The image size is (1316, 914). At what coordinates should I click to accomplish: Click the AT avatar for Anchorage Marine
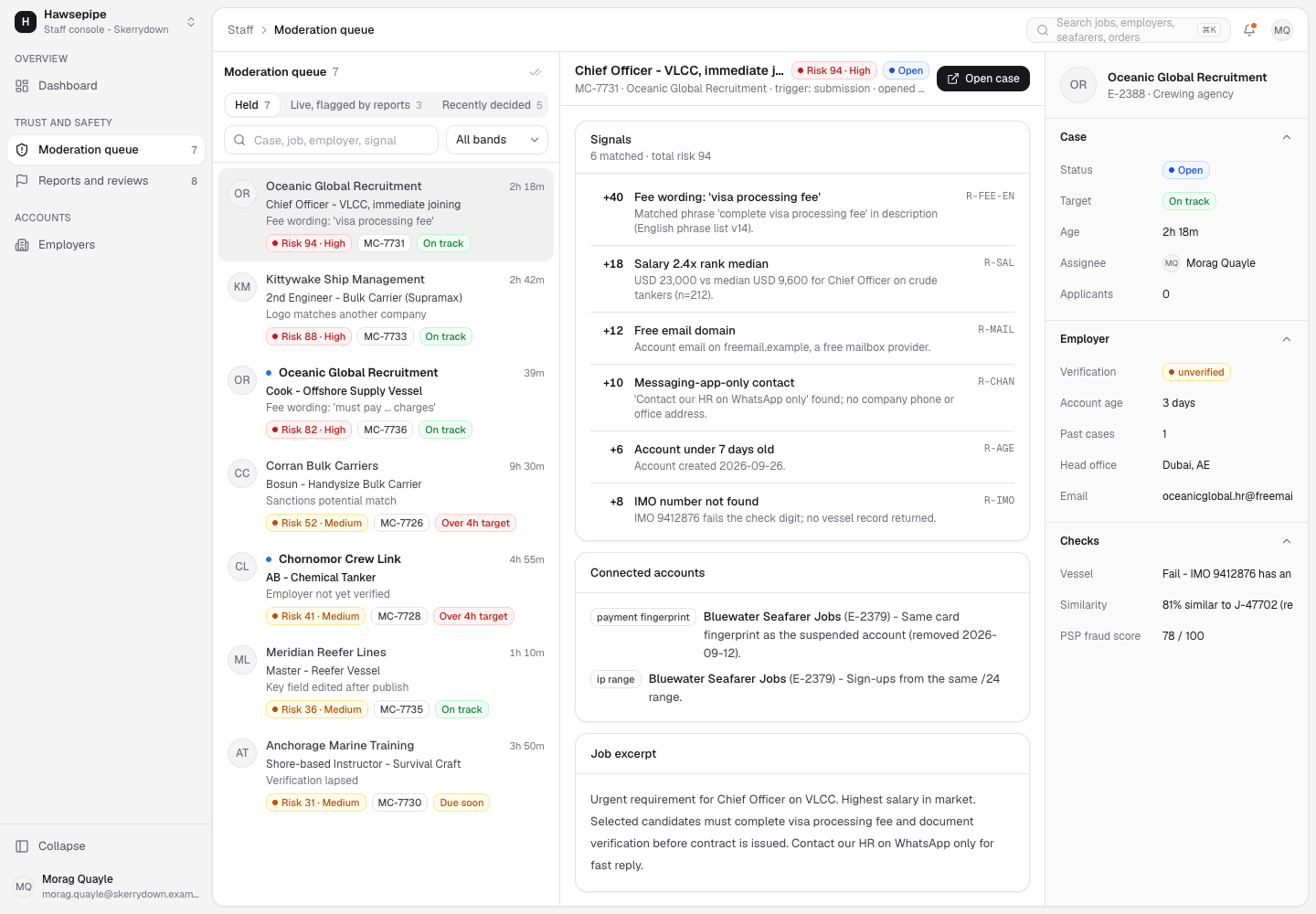click(242, 753)
